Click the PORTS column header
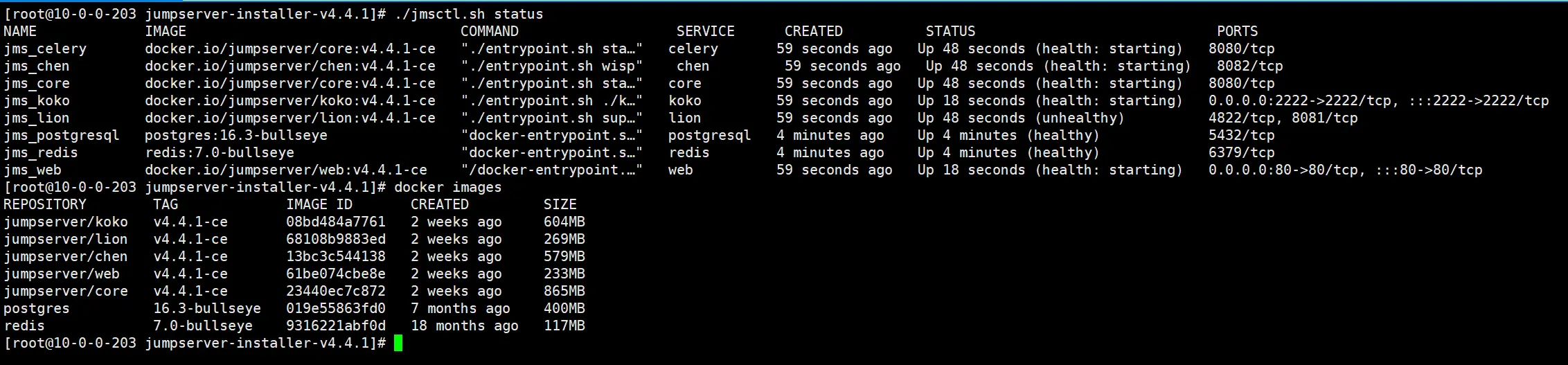This screenshot has width=1568, height=365. [1238, 31]
